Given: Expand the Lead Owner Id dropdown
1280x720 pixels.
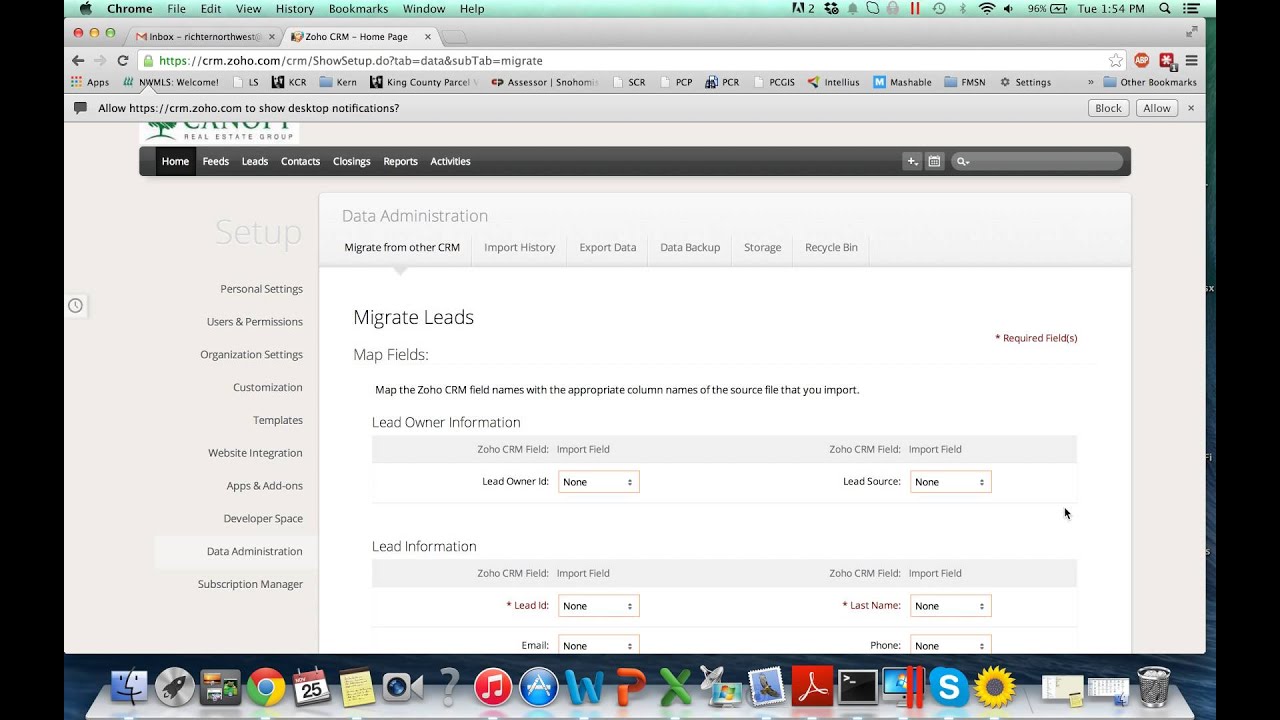Looking at the screenshot, I should pyautogui.click(x=598, y=482).
